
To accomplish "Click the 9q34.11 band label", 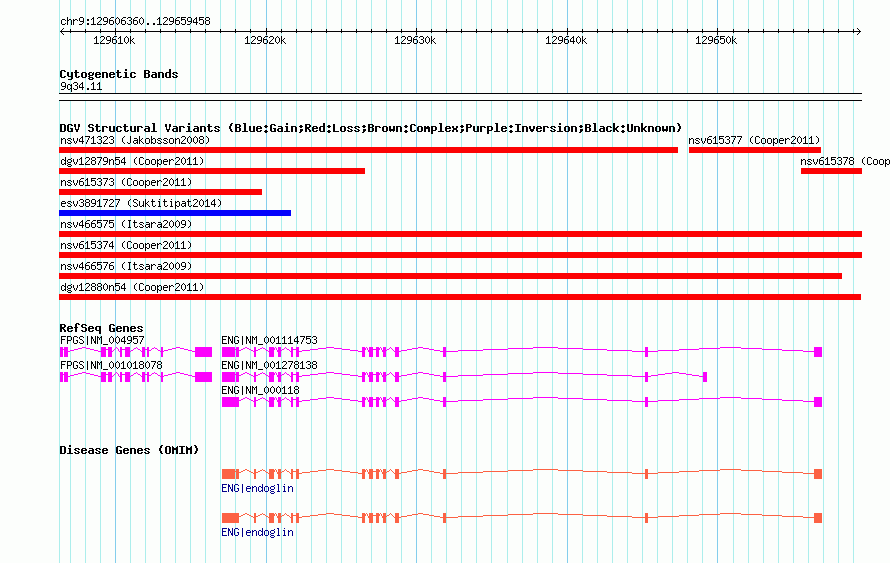I will point(81,86).
